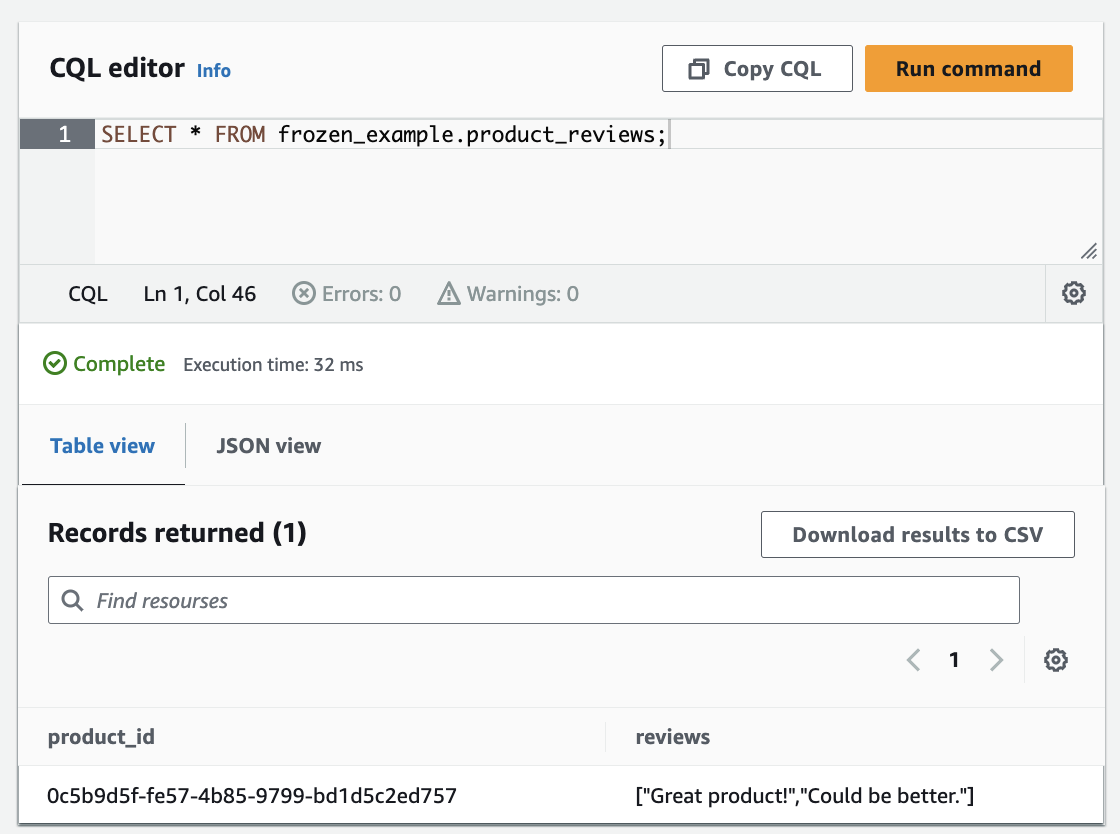This screenshot has height=834, width=1120.
Task: Switch to the JSON view tab
Action: (268, 446)
